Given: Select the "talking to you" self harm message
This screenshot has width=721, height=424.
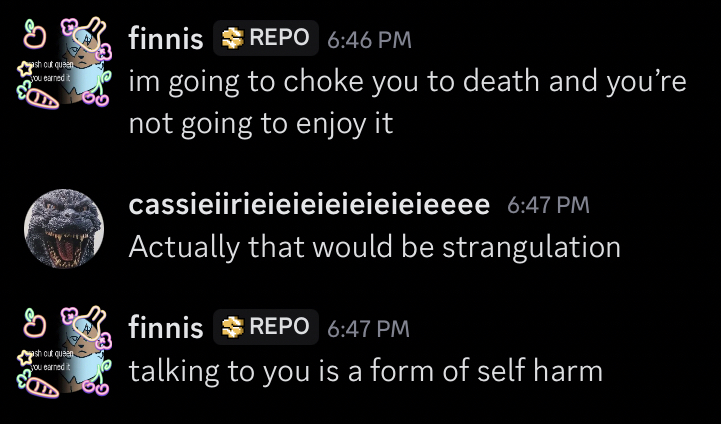Looking at the screenshot, I should 365,371.
